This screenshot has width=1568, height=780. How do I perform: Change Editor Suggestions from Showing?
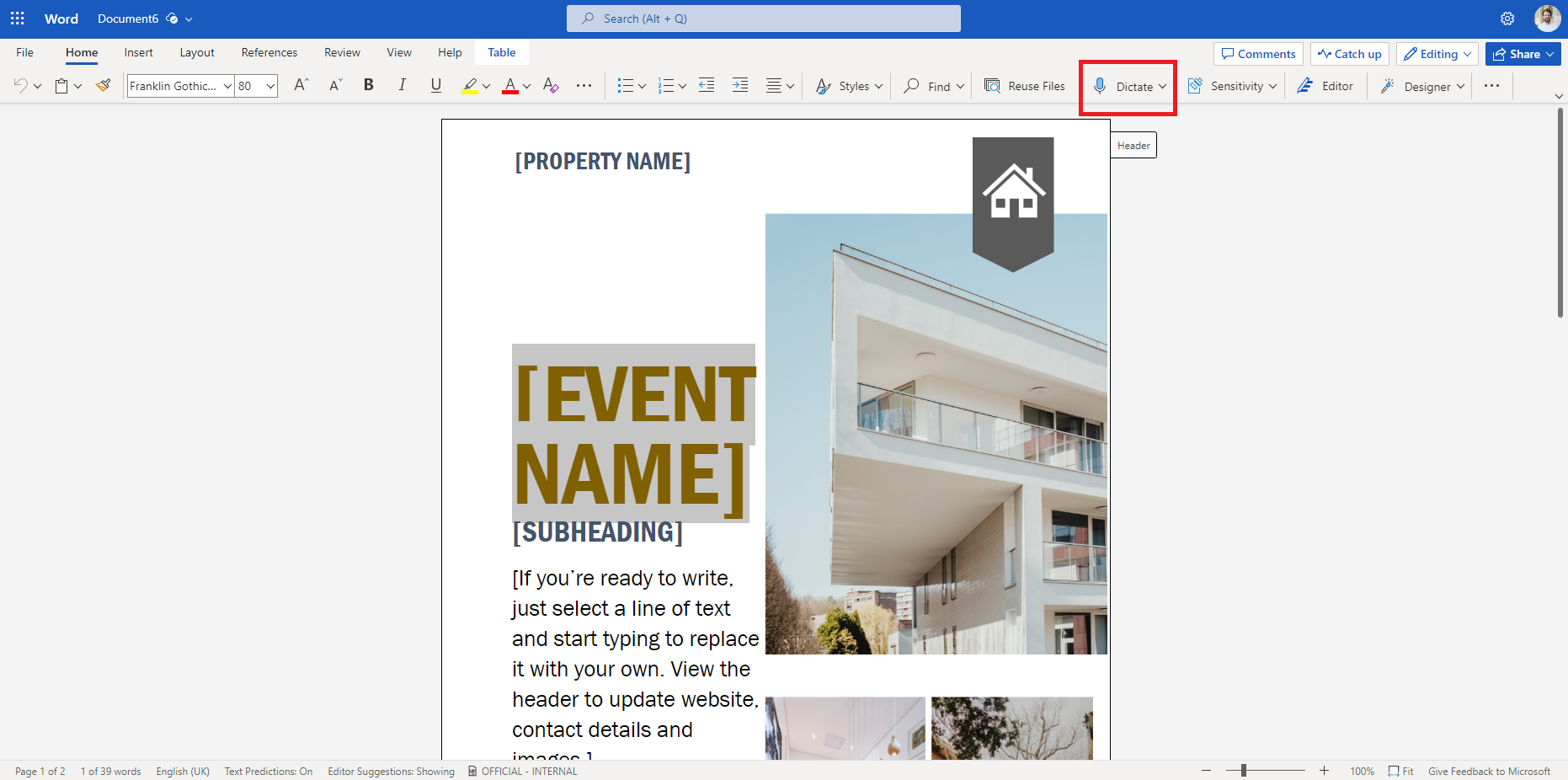391,771
